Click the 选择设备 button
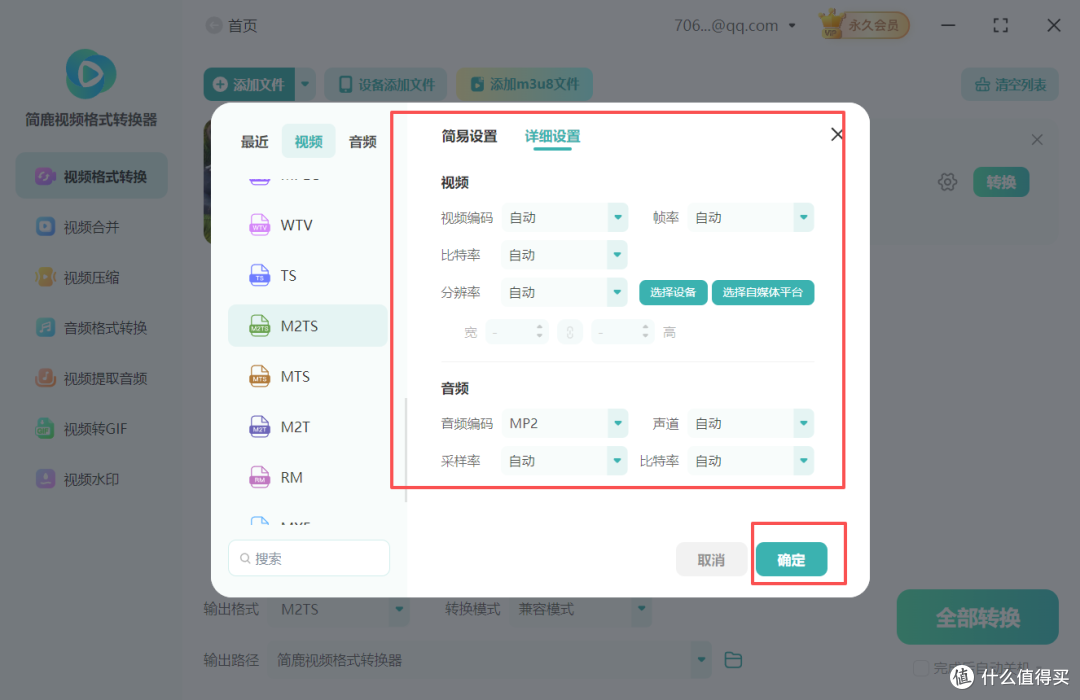This screenshot has height=700, width=1080. (673, 292)
